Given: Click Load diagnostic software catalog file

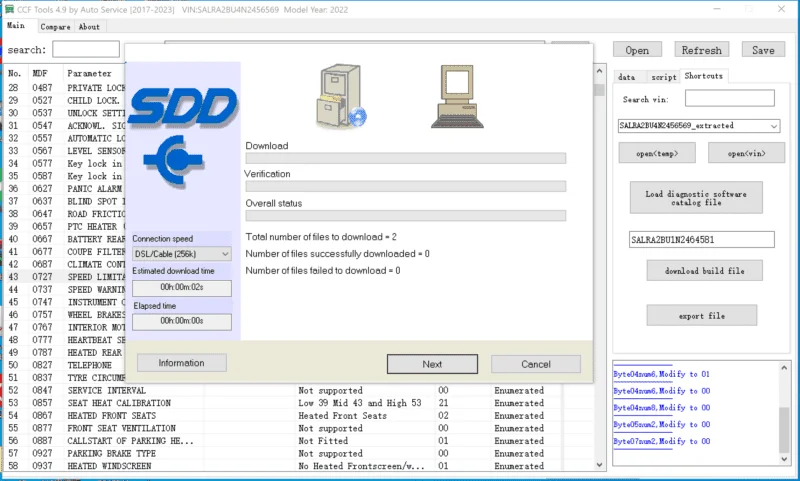Looking at the screenshot, I should (x=696, y=198).
